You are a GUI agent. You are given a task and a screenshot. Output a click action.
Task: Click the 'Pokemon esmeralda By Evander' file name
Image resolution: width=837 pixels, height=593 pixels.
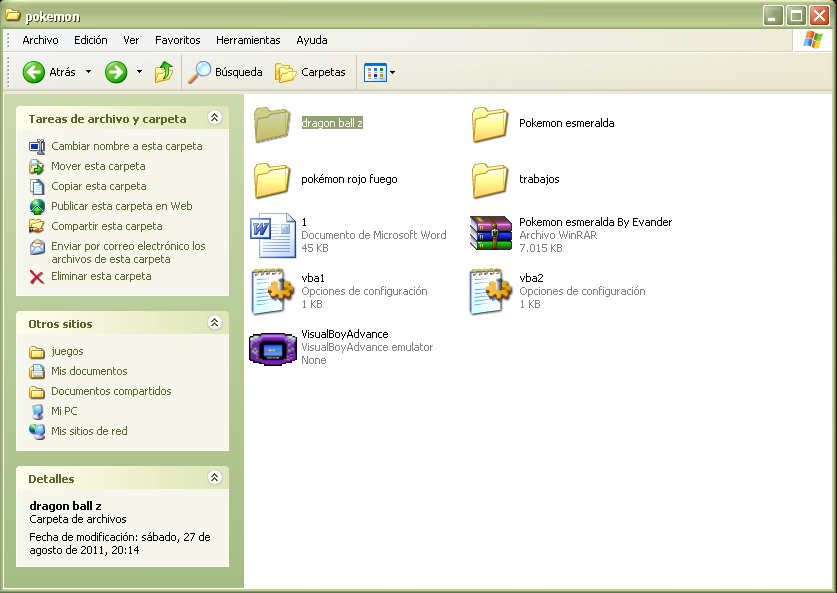coord(595,222)
